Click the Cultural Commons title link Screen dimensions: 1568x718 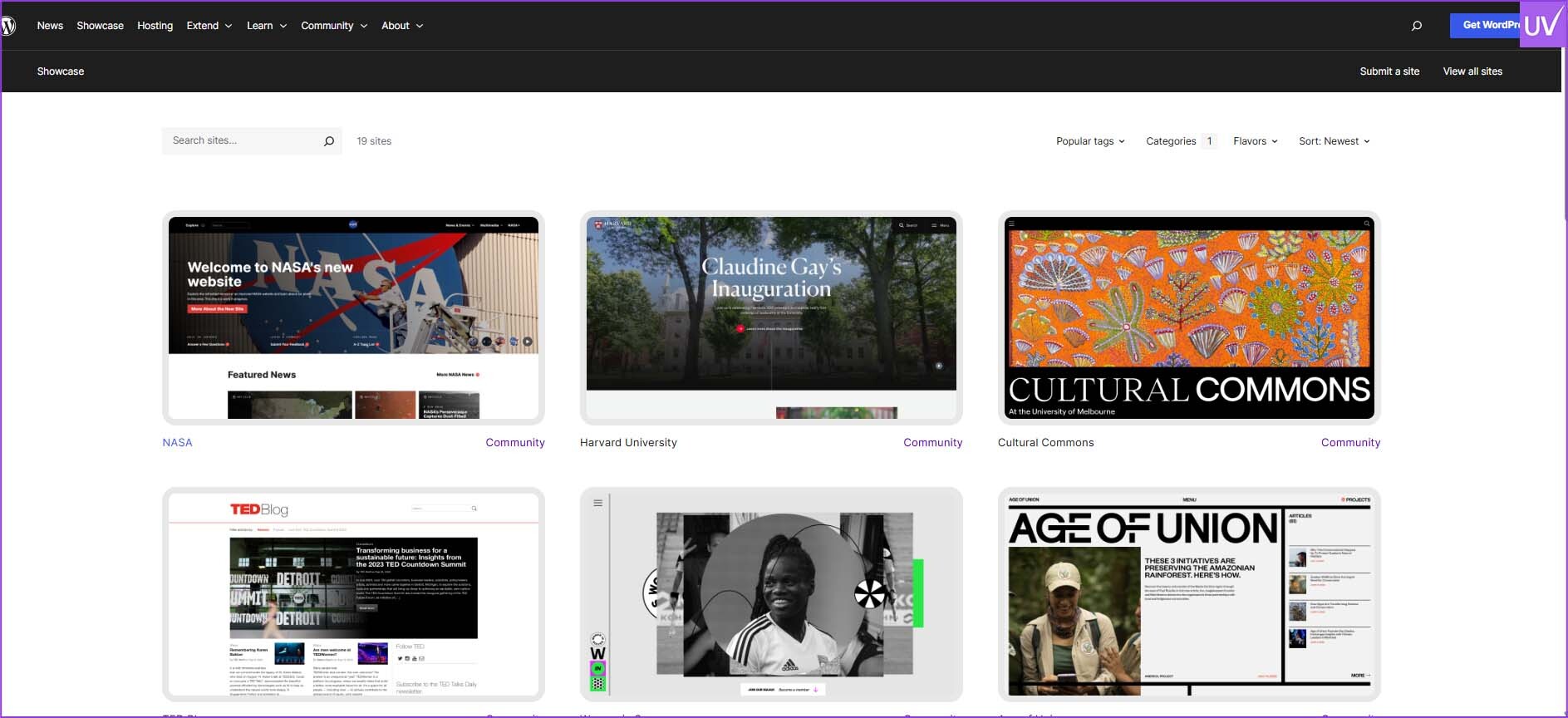pyautogui.click(x=1045, y=443)
